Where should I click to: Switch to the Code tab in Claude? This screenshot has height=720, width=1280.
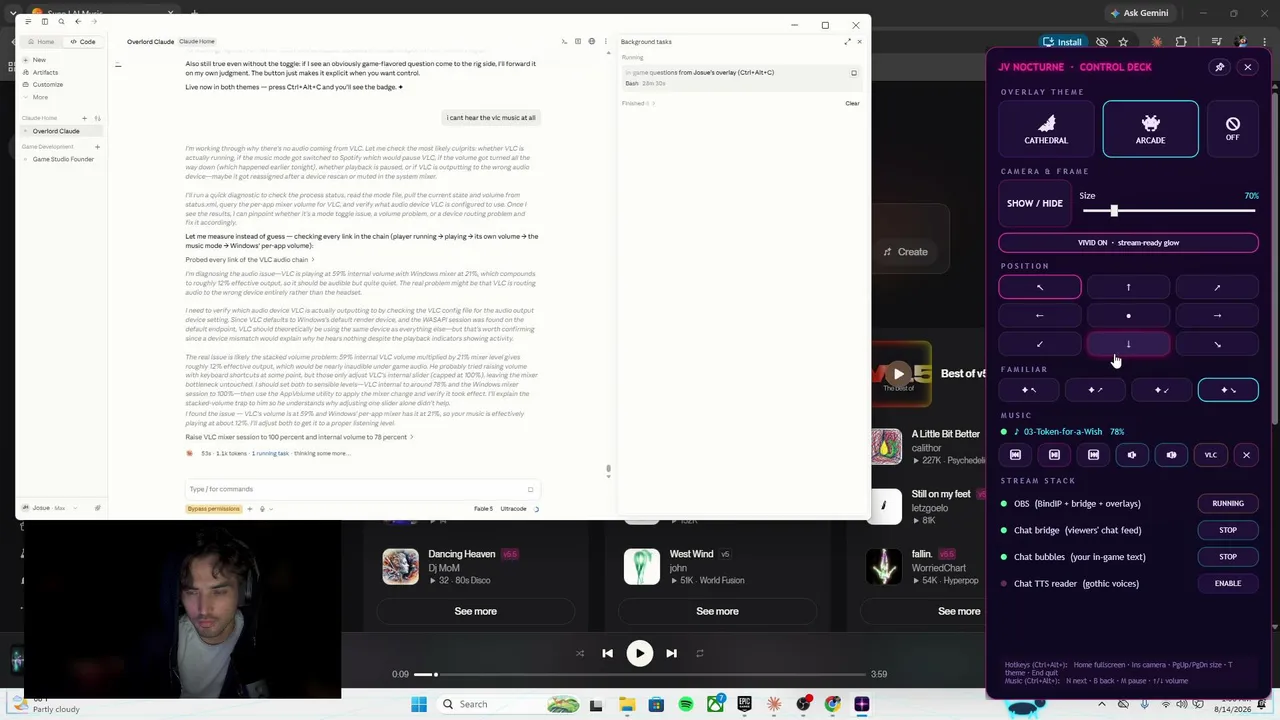click(83, 42)
